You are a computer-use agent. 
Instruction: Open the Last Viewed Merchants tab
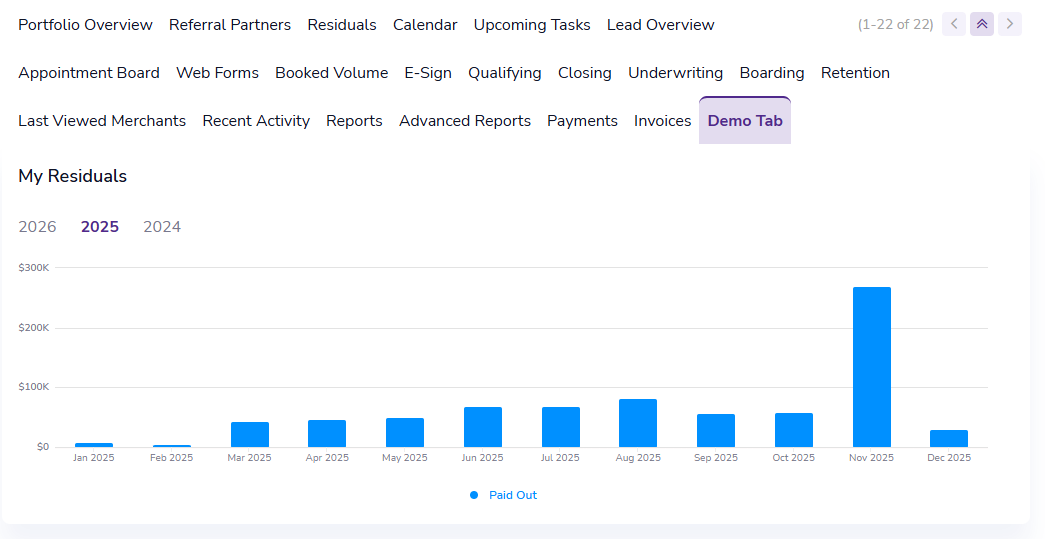(x=102, y=121)
